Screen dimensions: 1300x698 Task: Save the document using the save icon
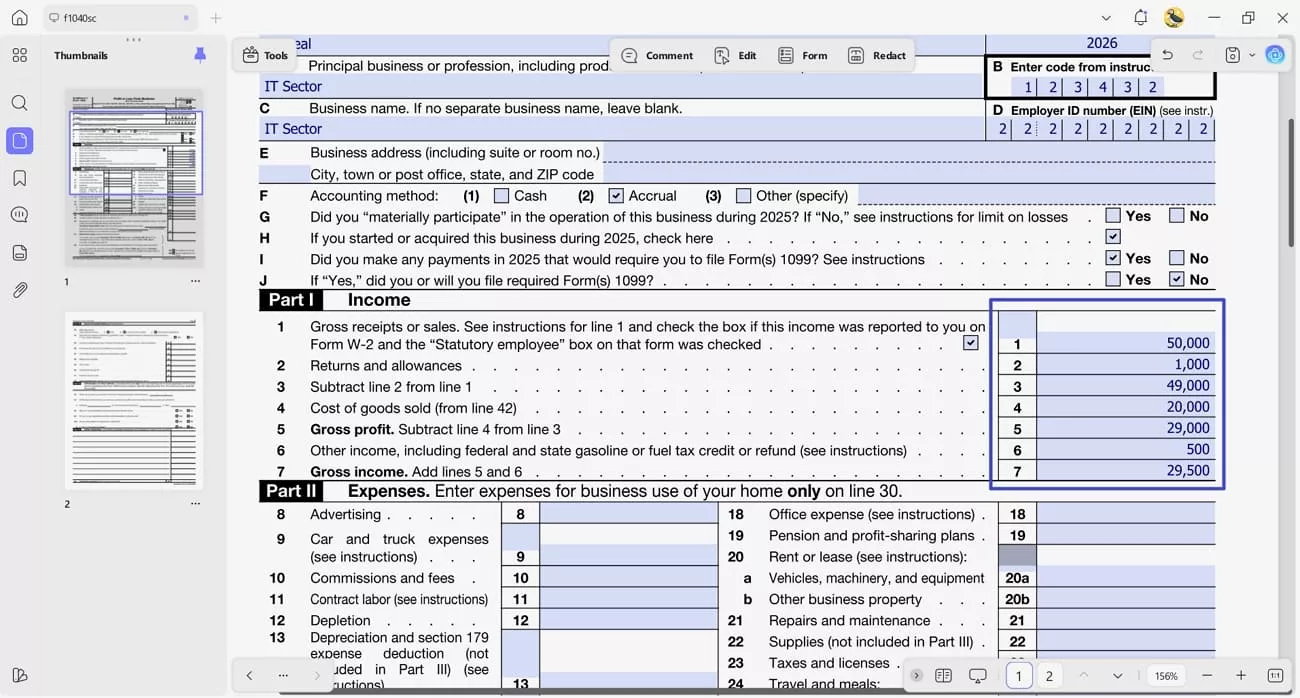point(1231,54)
